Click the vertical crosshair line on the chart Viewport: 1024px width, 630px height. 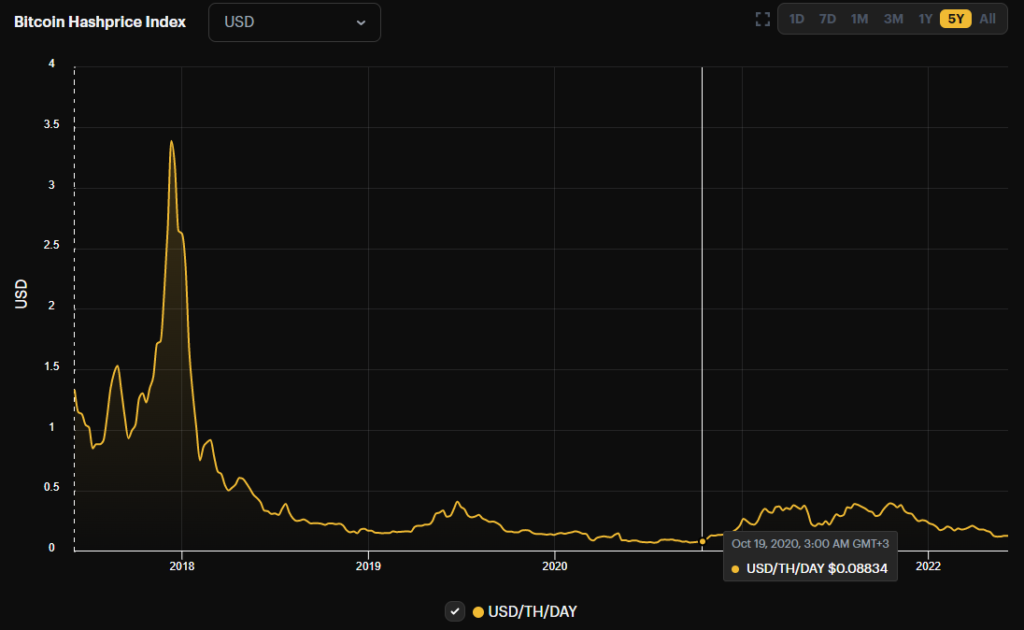[703, 300]
